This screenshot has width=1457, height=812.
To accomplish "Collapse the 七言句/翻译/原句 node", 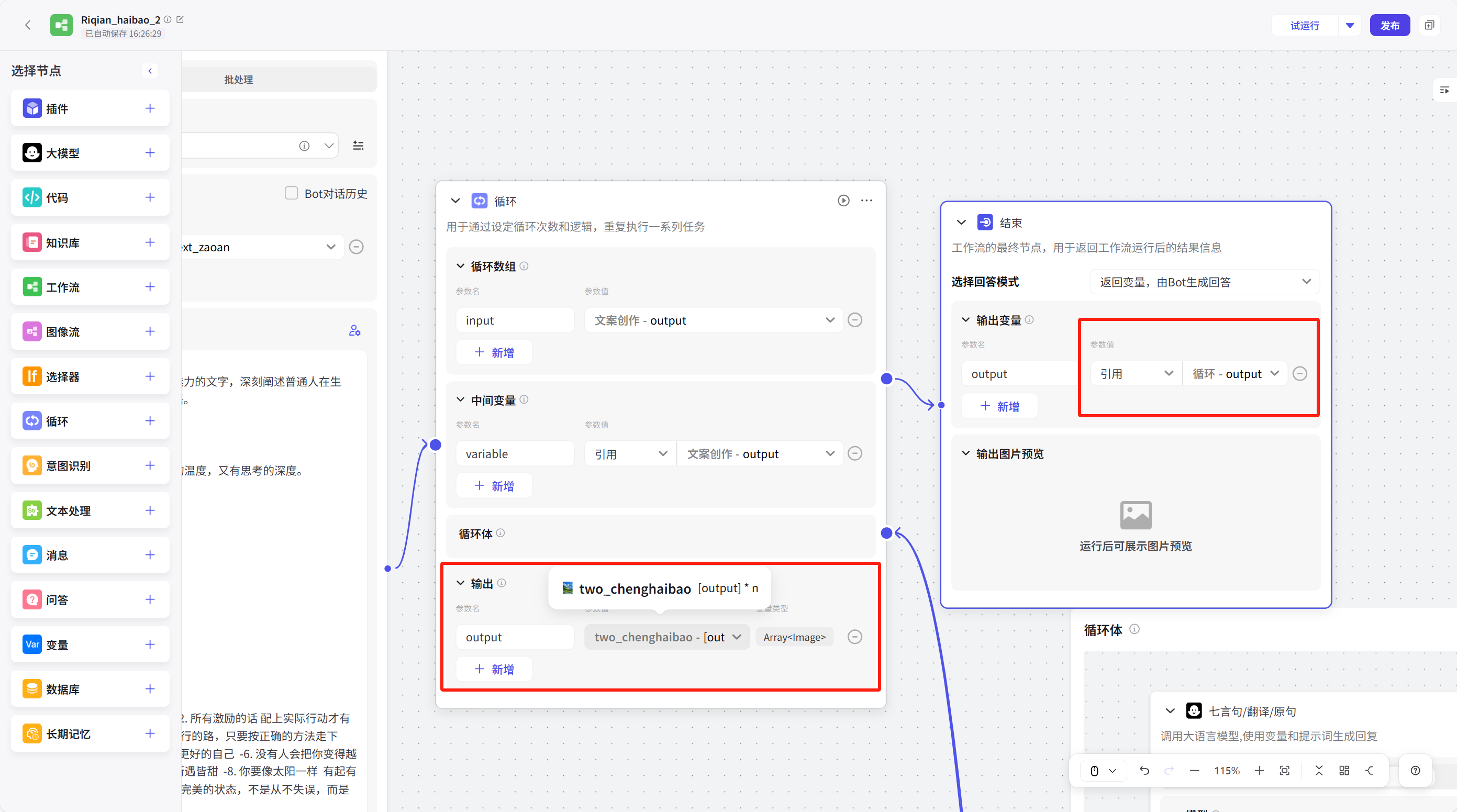I will coord(1170,711).
